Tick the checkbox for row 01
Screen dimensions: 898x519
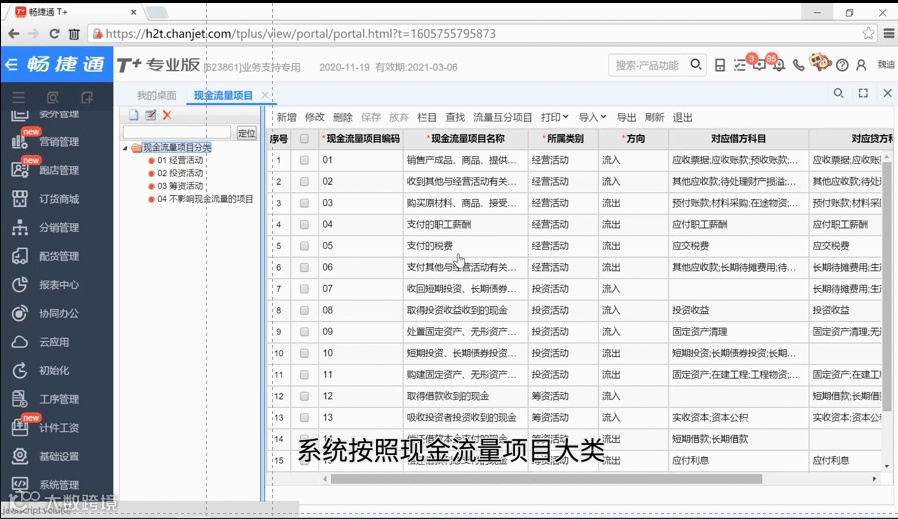pos(304,160)
